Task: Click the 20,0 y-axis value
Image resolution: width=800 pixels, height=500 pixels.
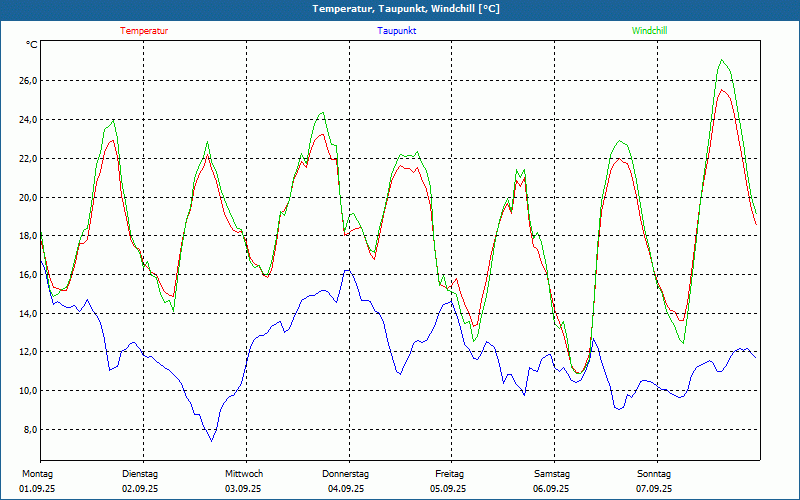Action: (27, 198)
